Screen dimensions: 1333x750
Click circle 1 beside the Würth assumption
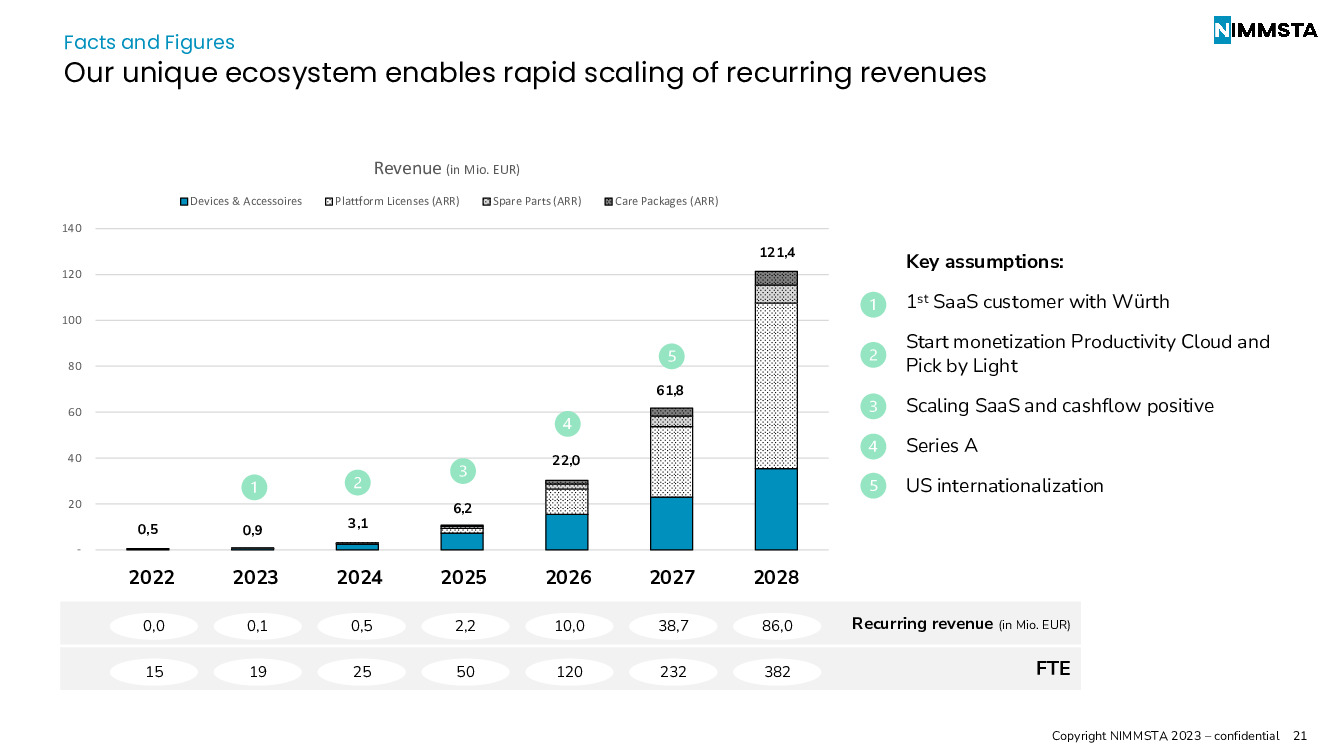pos(873,303)
